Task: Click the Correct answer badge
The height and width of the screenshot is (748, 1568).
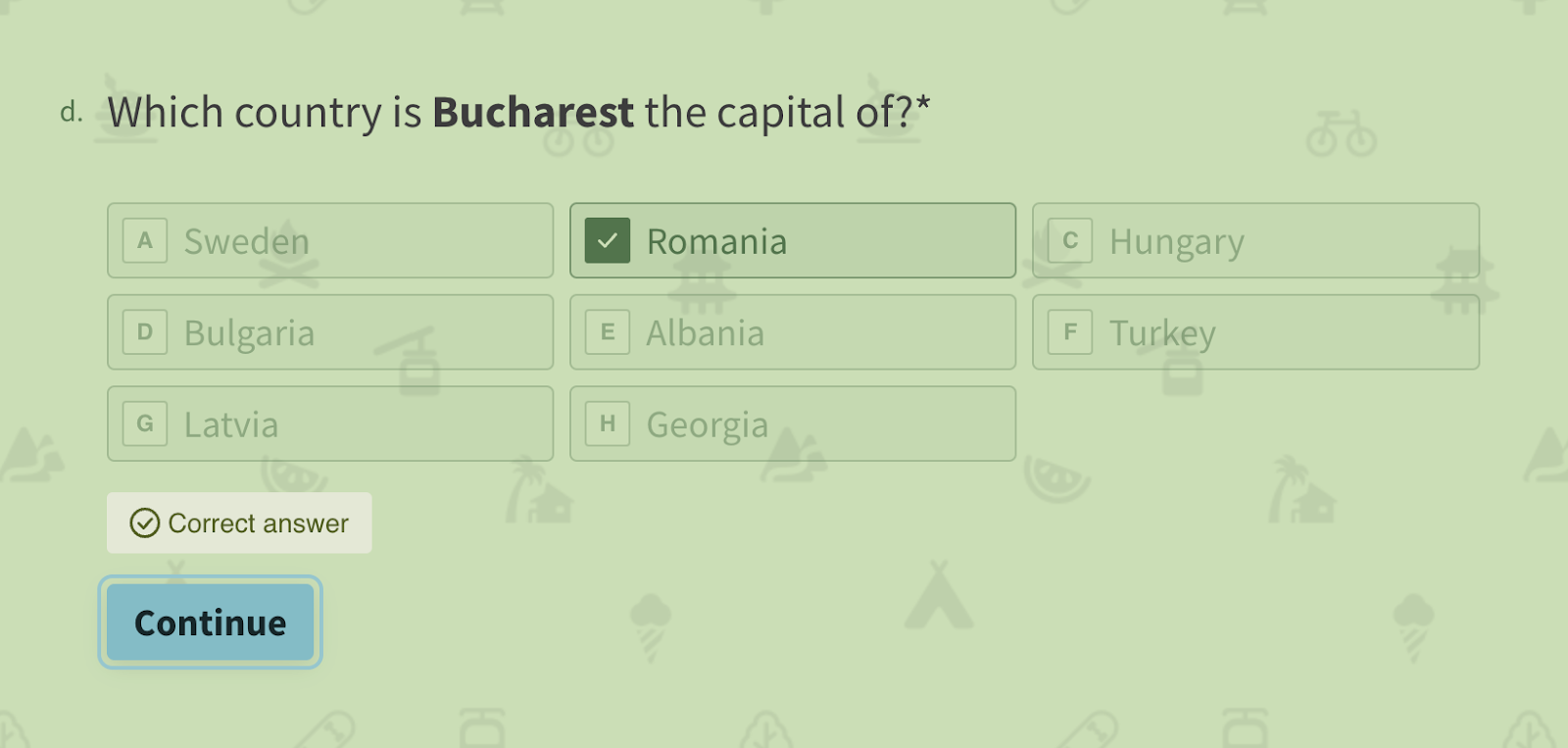Action: coord(239,523)
